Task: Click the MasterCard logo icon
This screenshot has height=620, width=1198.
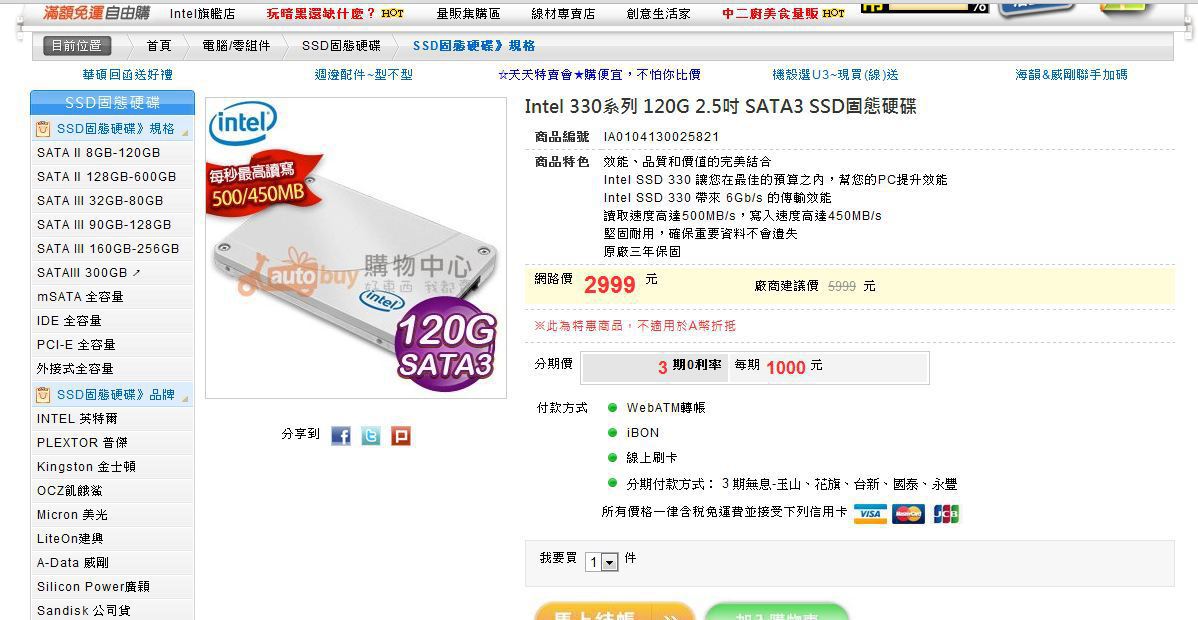Action: coord(908,514)
